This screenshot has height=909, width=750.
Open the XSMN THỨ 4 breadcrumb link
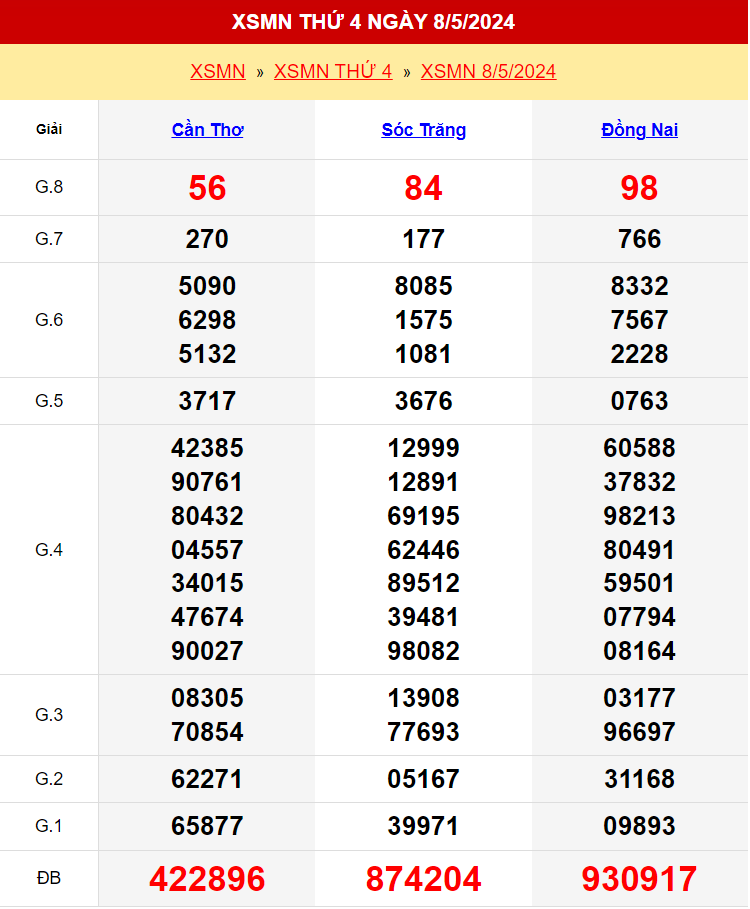333,71
